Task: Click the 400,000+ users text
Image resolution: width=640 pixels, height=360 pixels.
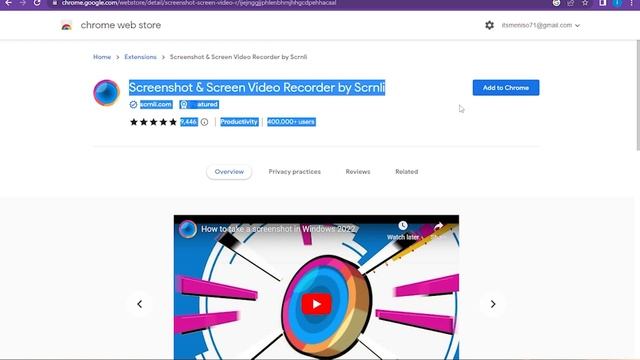Action: click(x=291, y=122)
